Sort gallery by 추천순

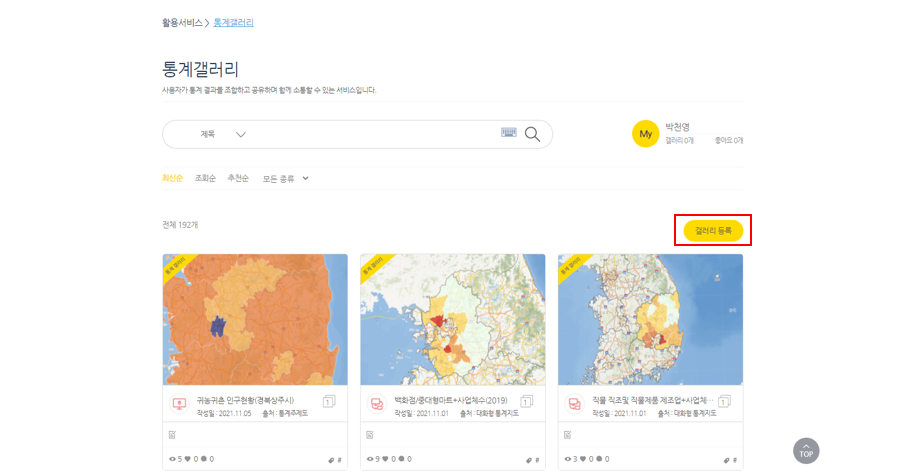[x=238, y=178]
